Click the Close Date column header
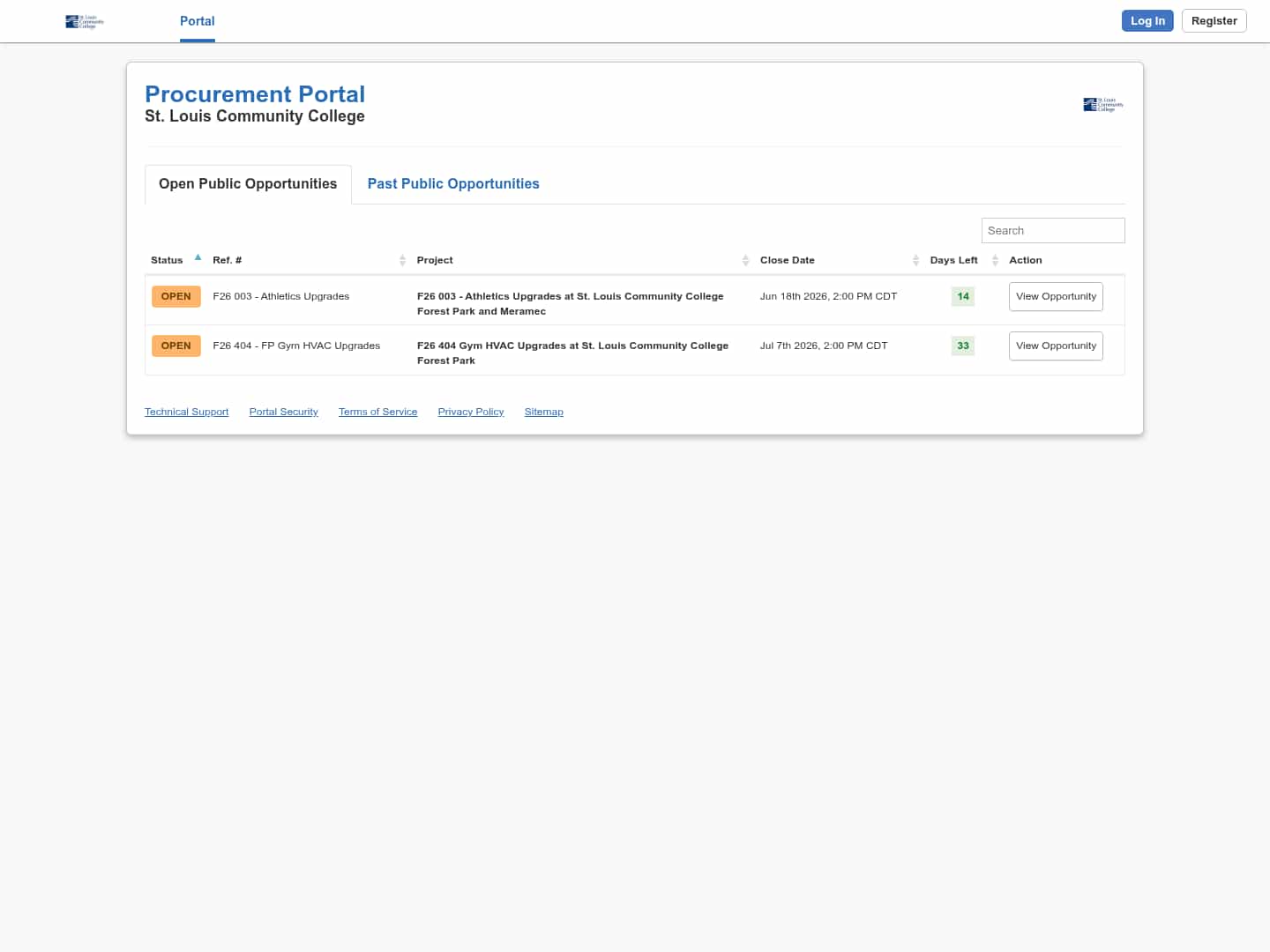Screen dimensions: 1270x952 pyautogui.click(x=788, y=260)
